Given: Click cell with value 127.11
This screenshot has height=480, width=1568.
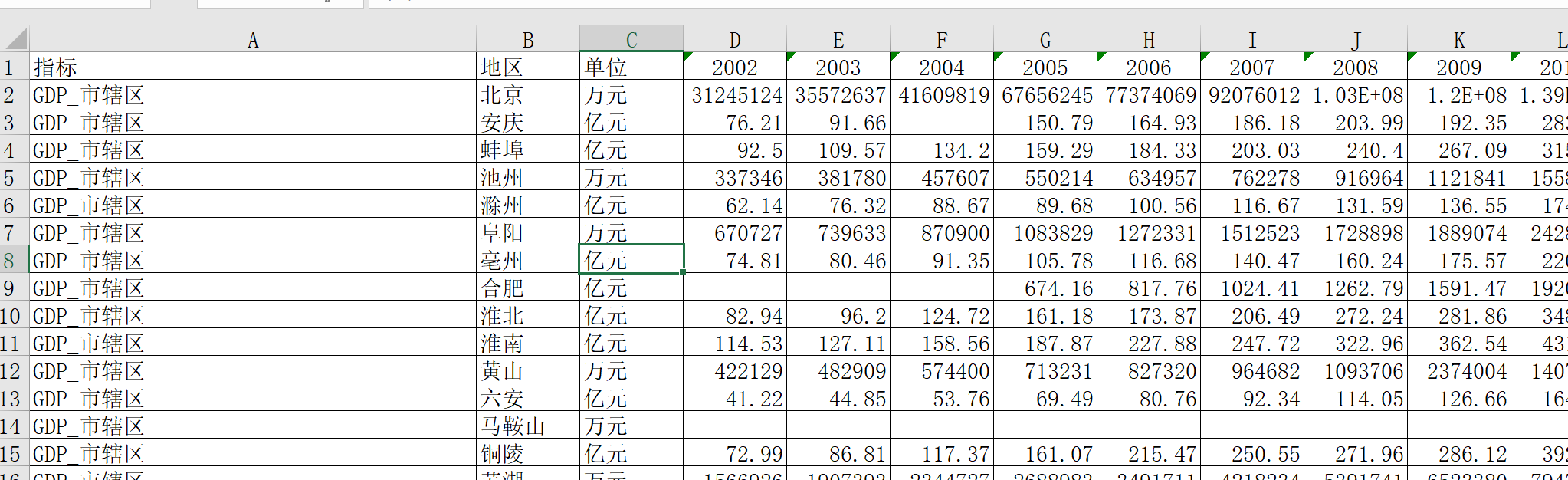Looking at the screenshot, I should [x=838, y=343].
